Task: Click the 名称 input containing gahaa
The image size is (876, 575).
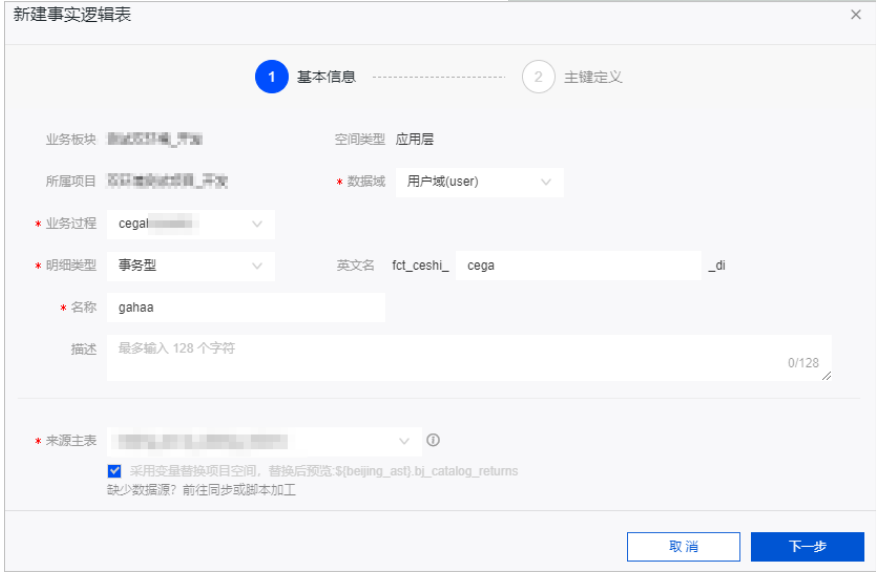Action: tap(246, 307)
